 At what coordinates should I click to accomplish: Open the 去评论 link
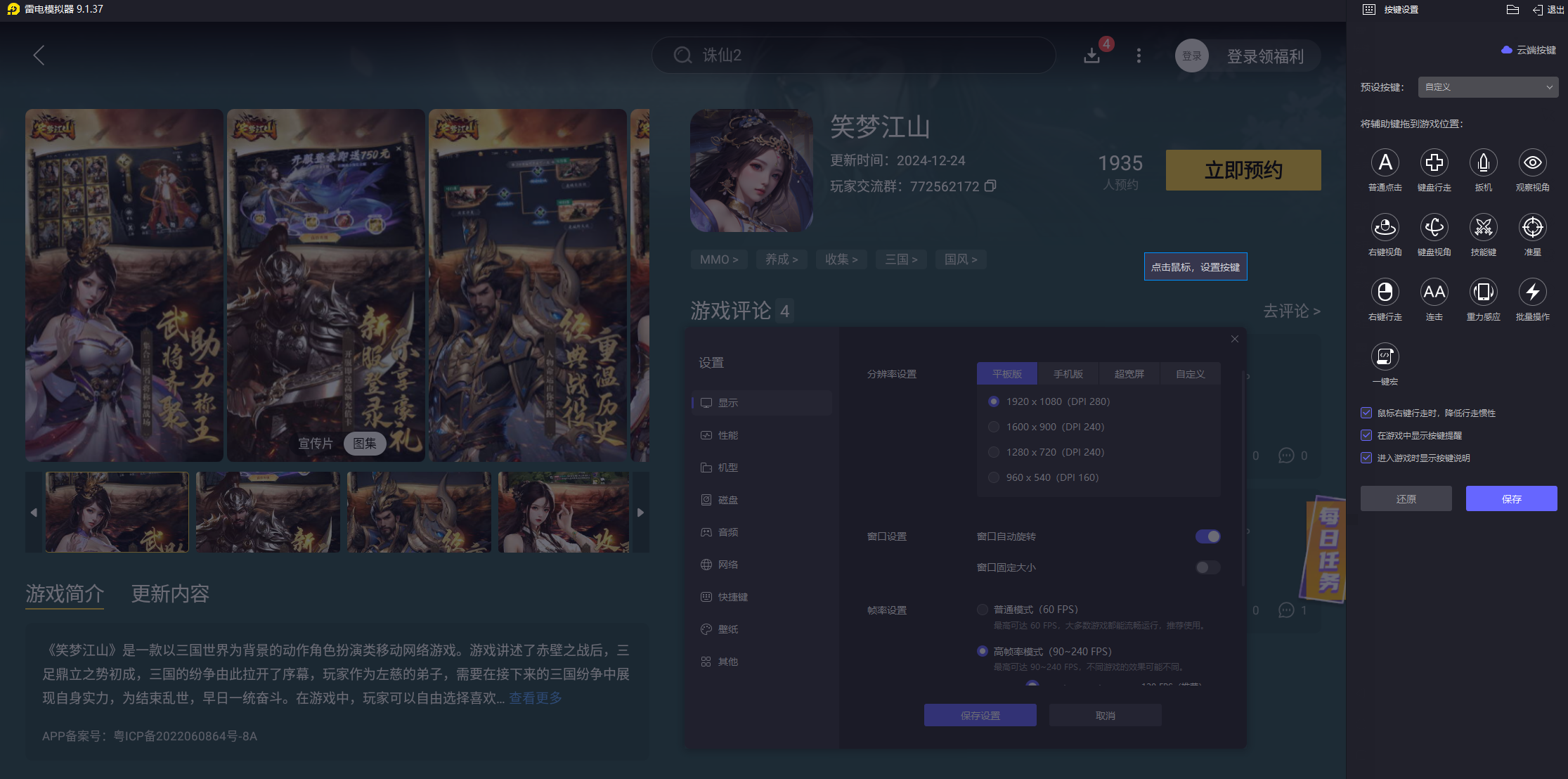1292,311
